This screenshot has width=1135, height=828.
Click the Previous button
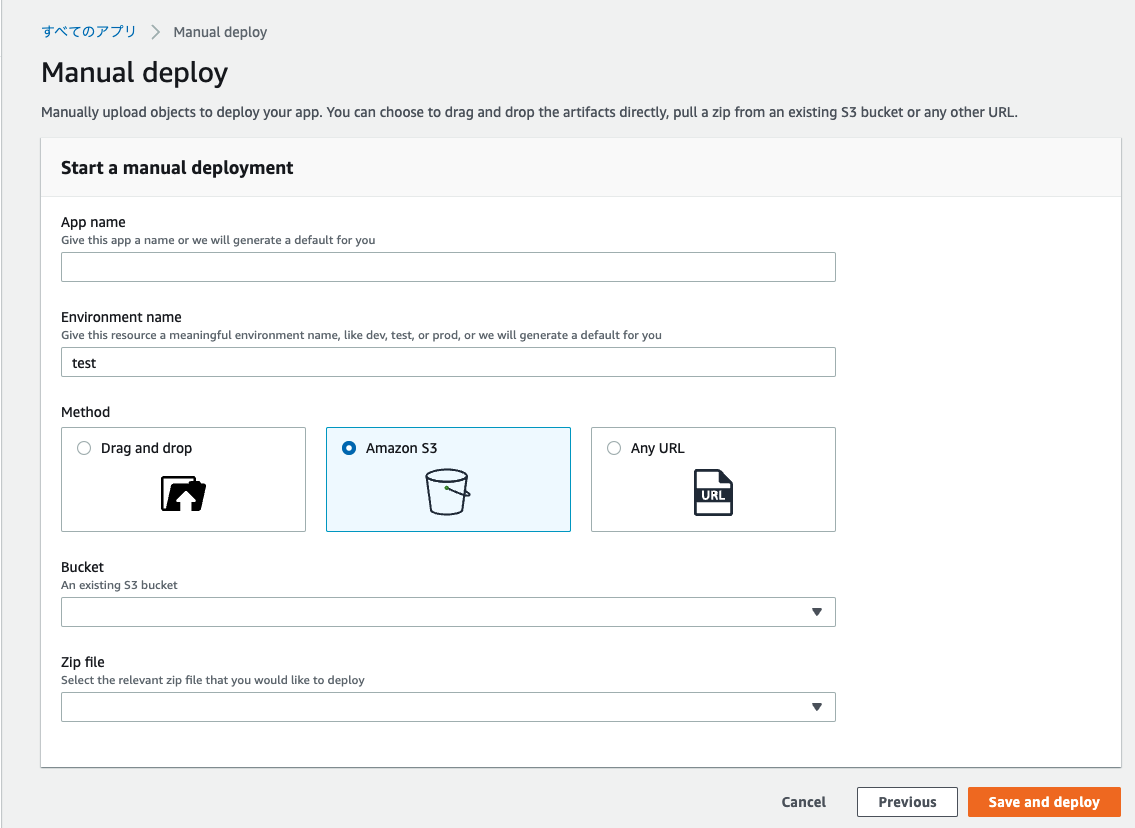point(907,801)
